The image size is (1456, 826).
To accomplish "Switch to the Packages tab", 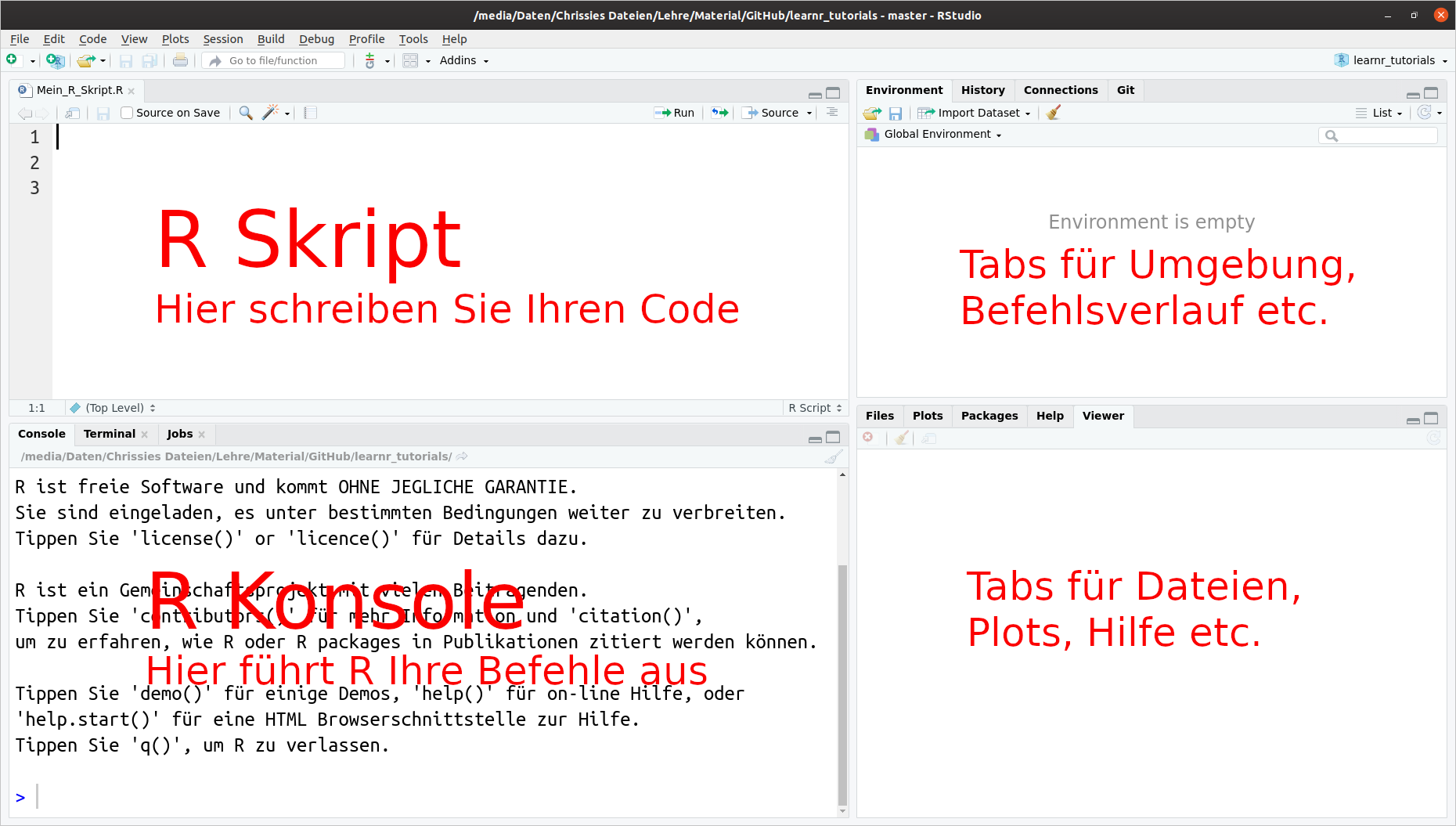I will tap(989, 416).
